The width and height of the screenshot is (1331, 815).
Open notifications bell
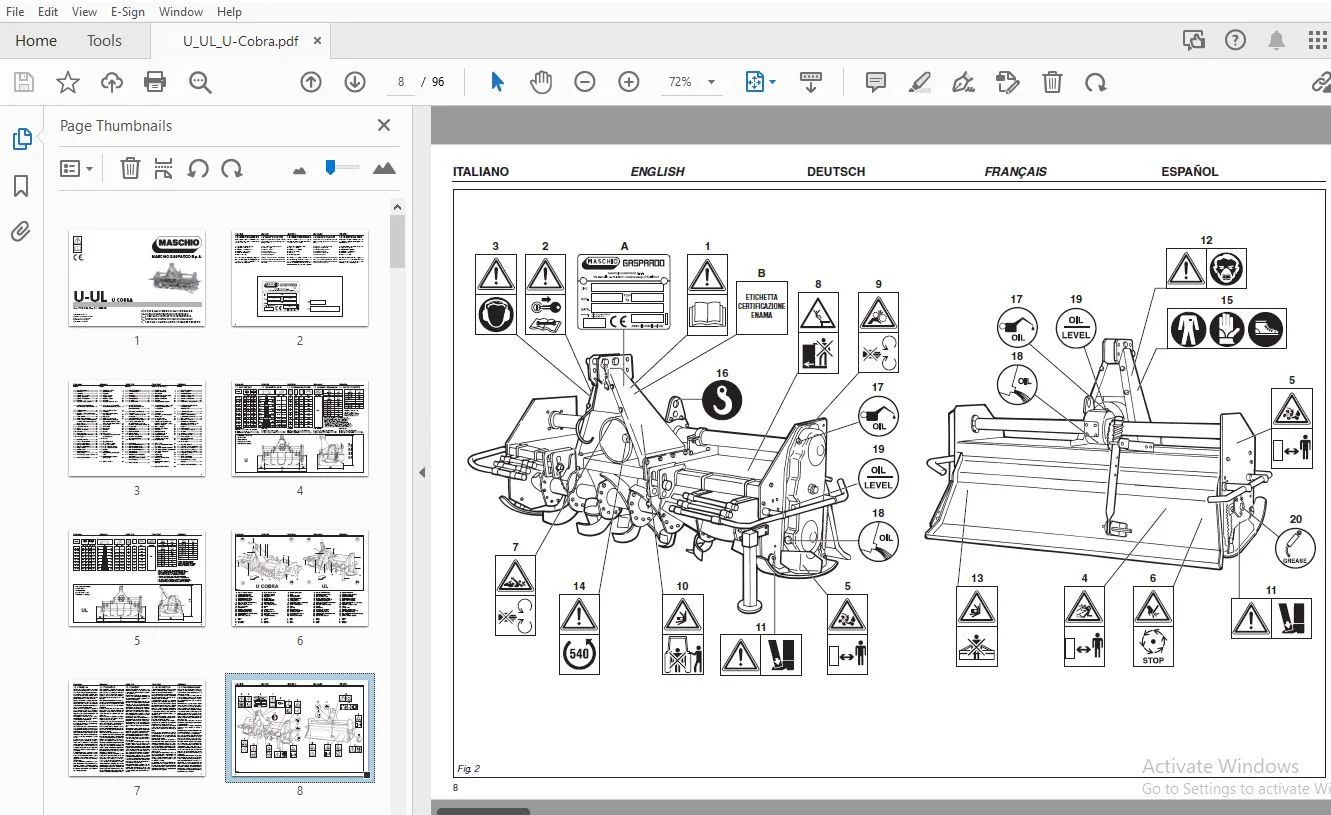click(1276, 41)
